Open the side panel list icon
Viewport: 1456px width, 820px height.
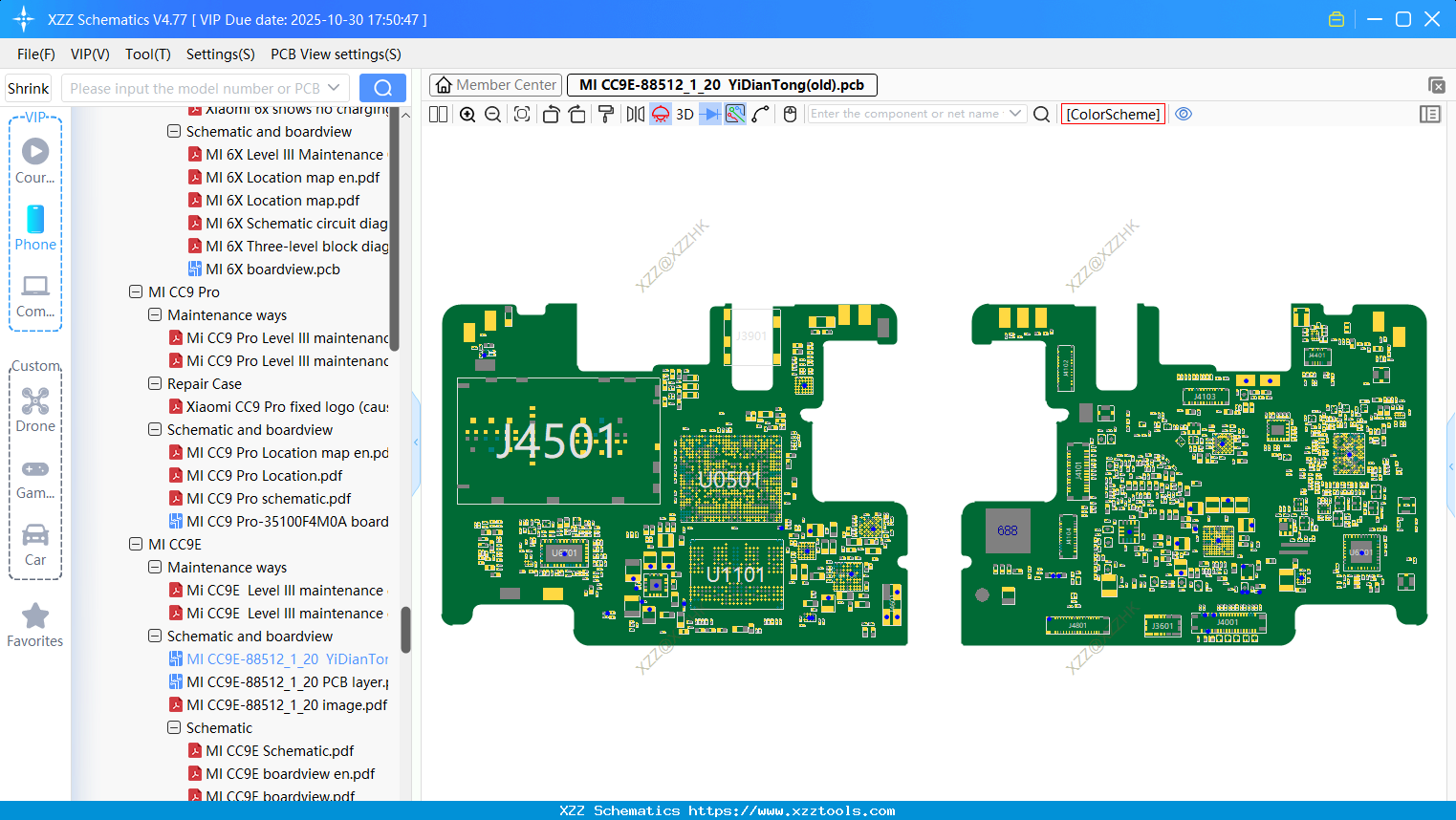pos(1430,114)
